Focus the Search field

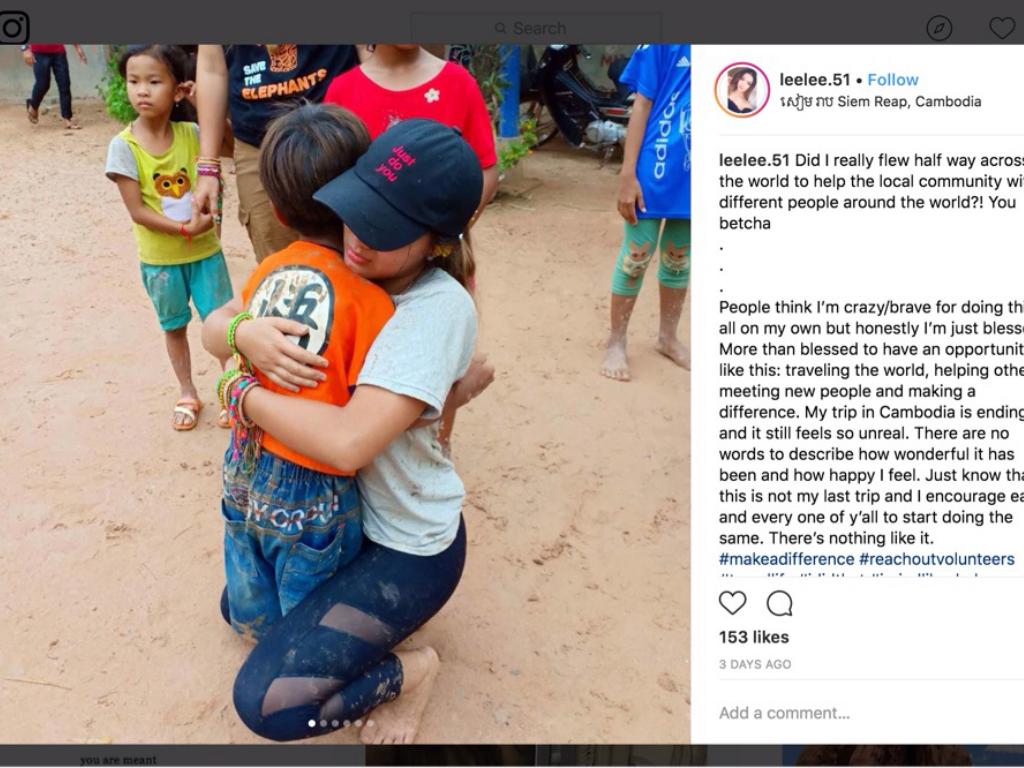(x=536, y=28)
